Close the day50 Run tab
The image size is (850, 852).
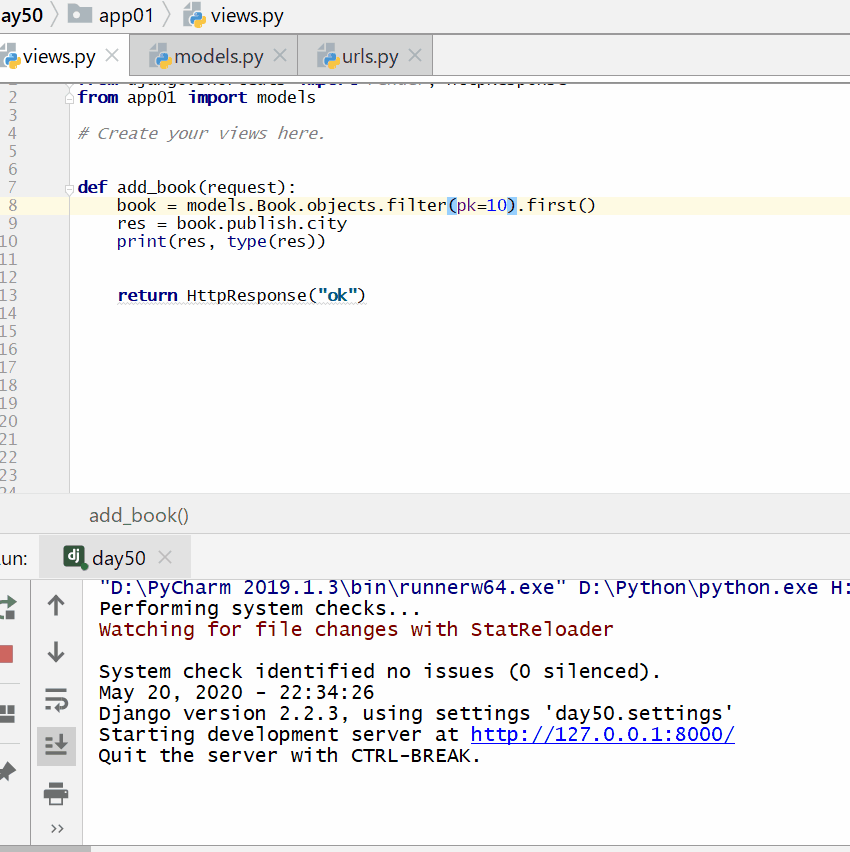[x=165, y=558]
